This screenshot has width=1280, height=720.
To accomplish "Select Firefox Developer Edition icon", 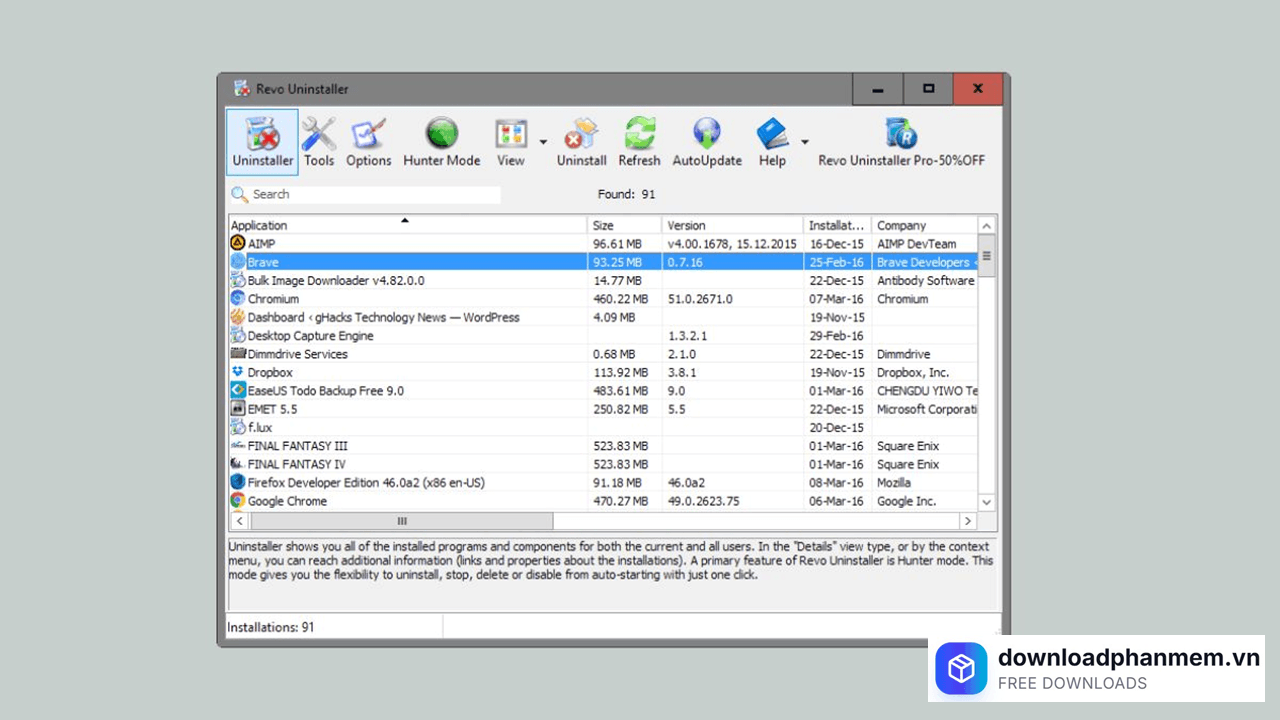I will click(x=238, y=482).
